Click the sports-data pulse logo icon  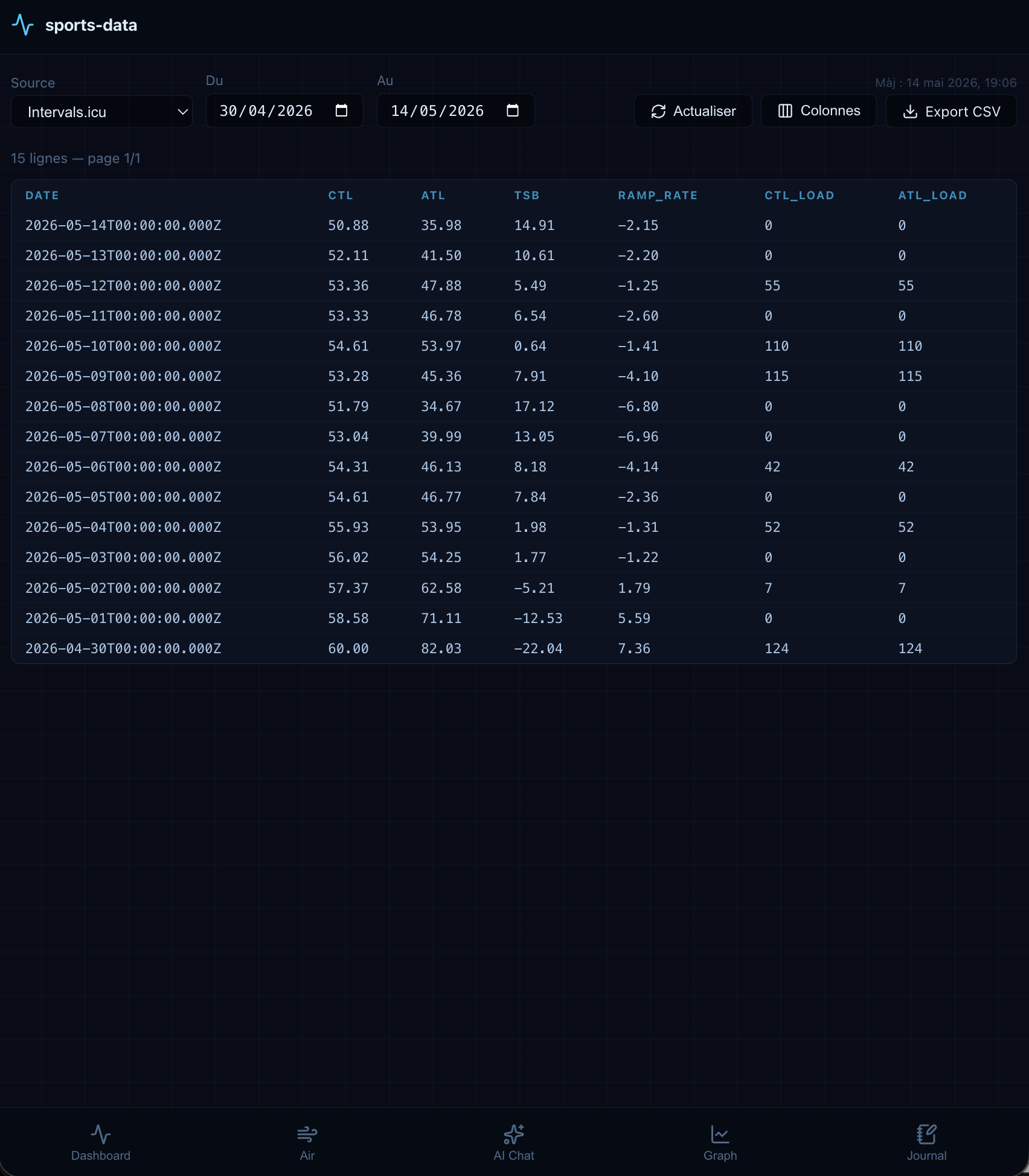(23, 25)
